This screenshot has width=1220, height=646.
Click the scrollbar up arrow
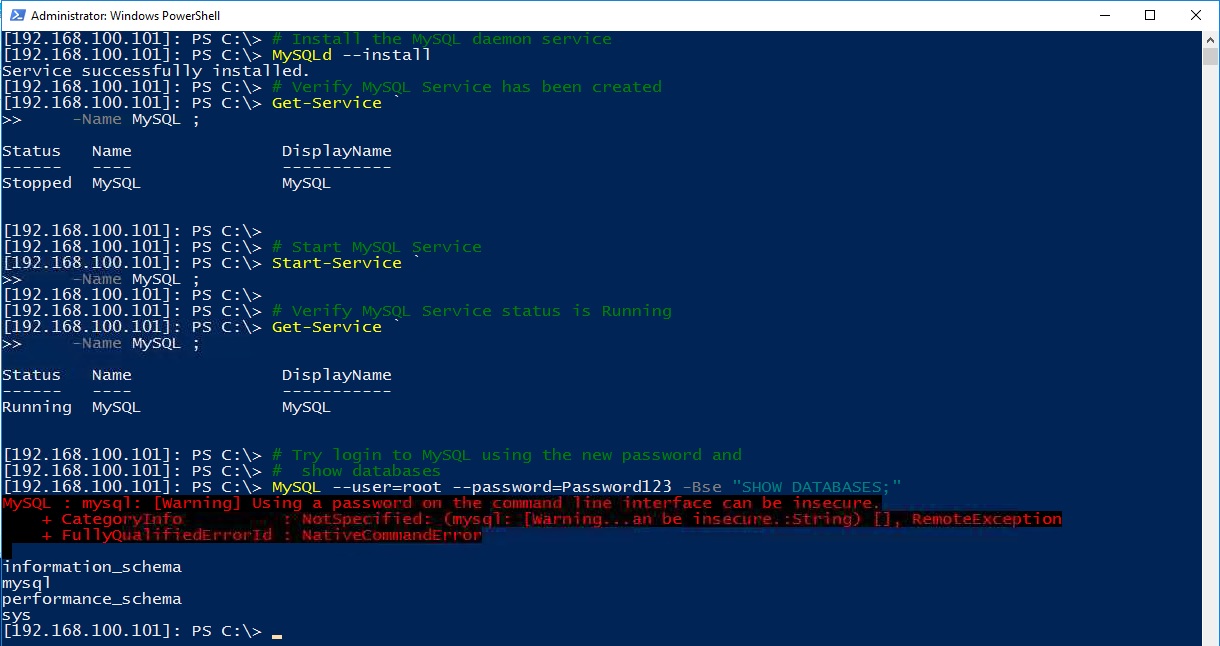click(1210, 39)
